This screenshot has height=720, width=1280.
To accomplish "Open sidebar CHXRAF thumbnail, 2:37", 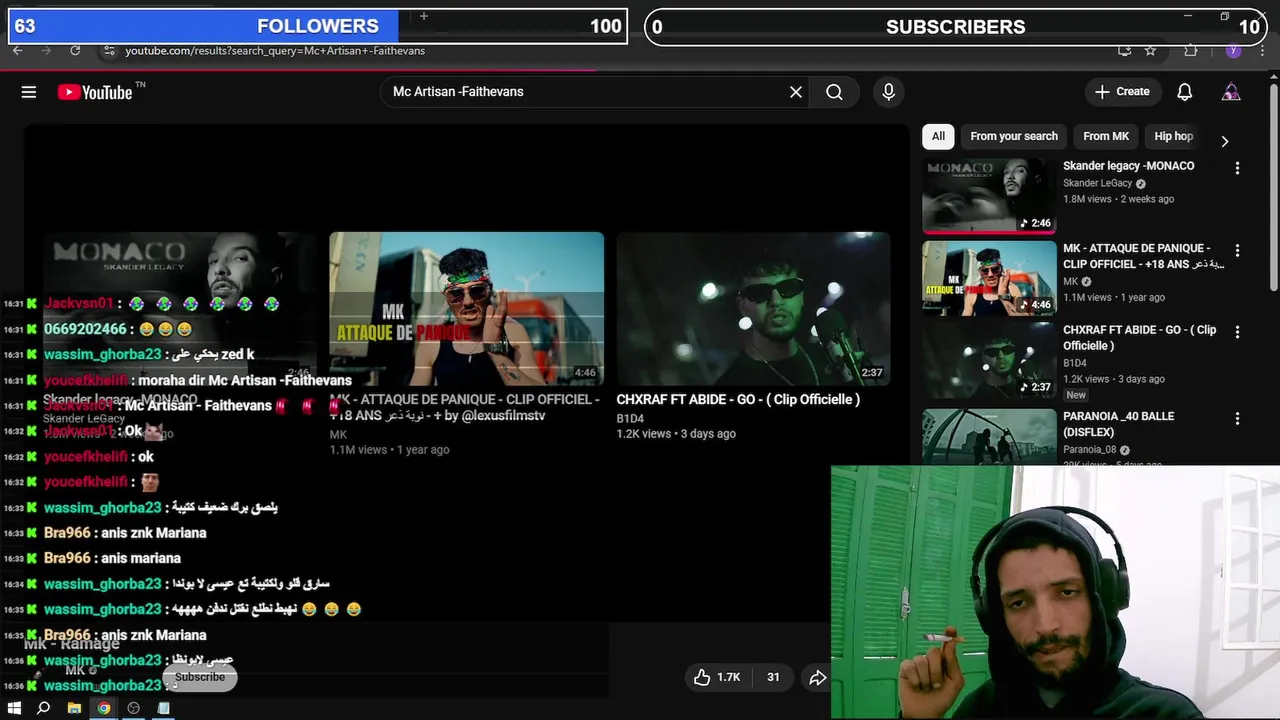I will [989, 360].
